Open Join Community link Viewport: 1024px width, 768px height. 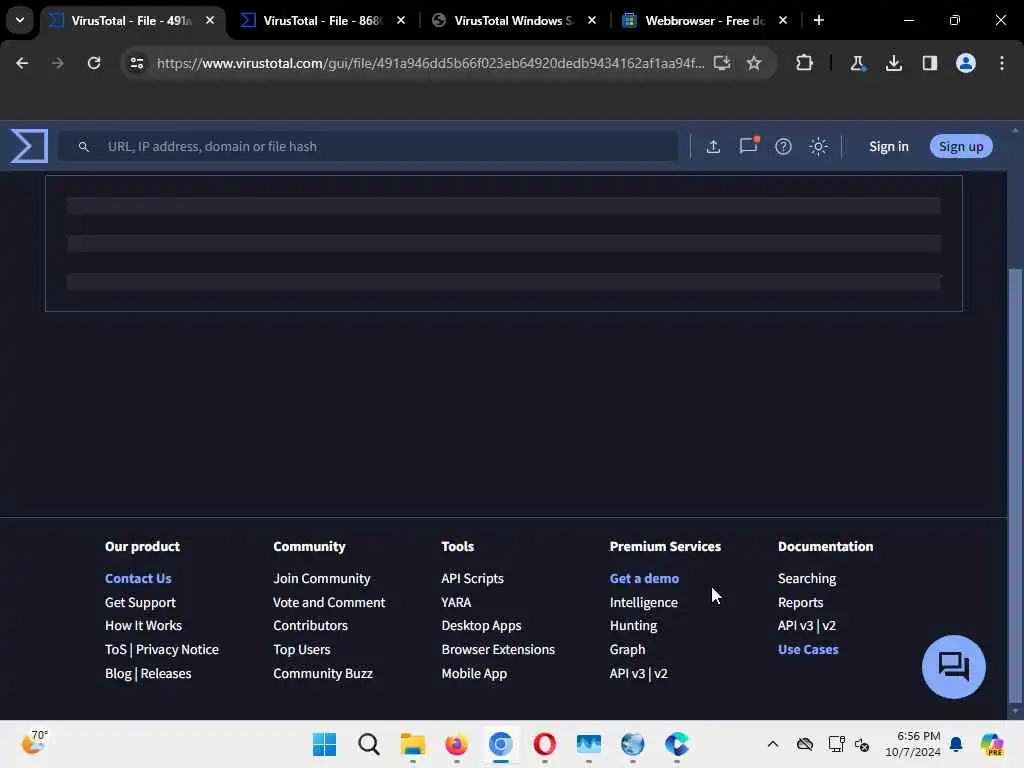click(321, 578)
